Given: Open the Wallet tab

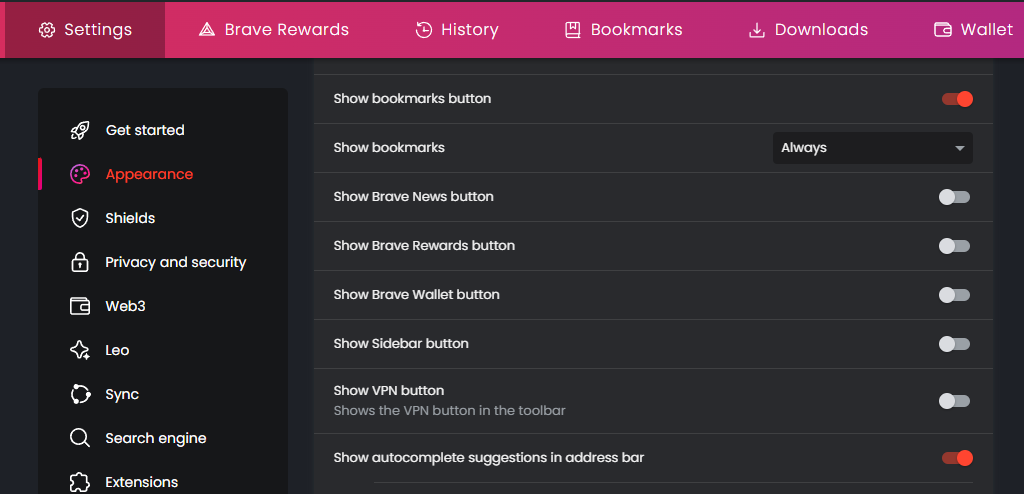Looking at the screenshot, I should pyautogui.click(x=974, y=30).
